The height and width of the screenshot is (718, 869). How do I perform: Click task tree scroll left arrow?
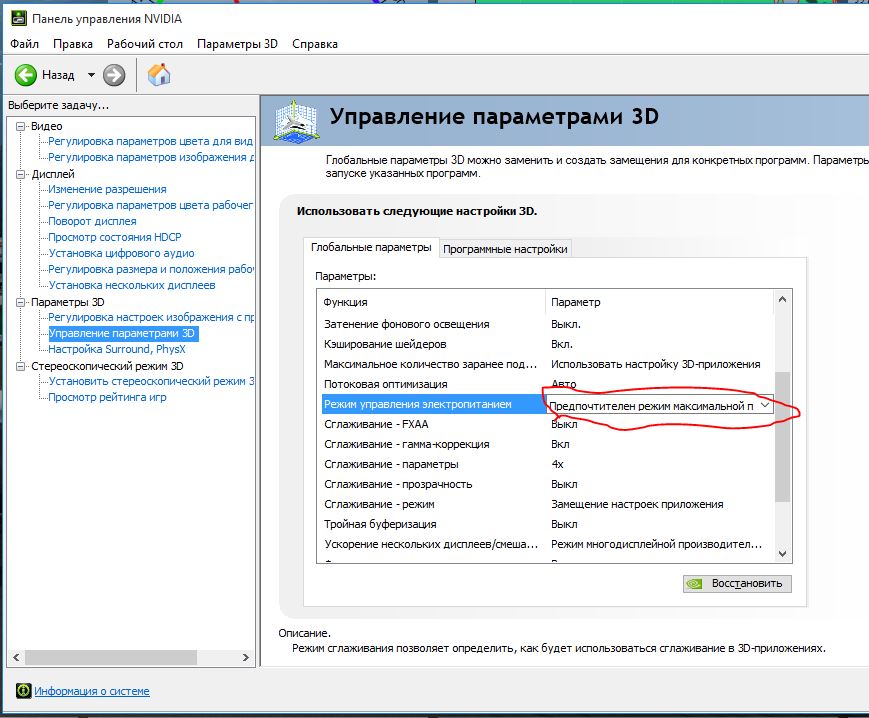tap(16, 658)
